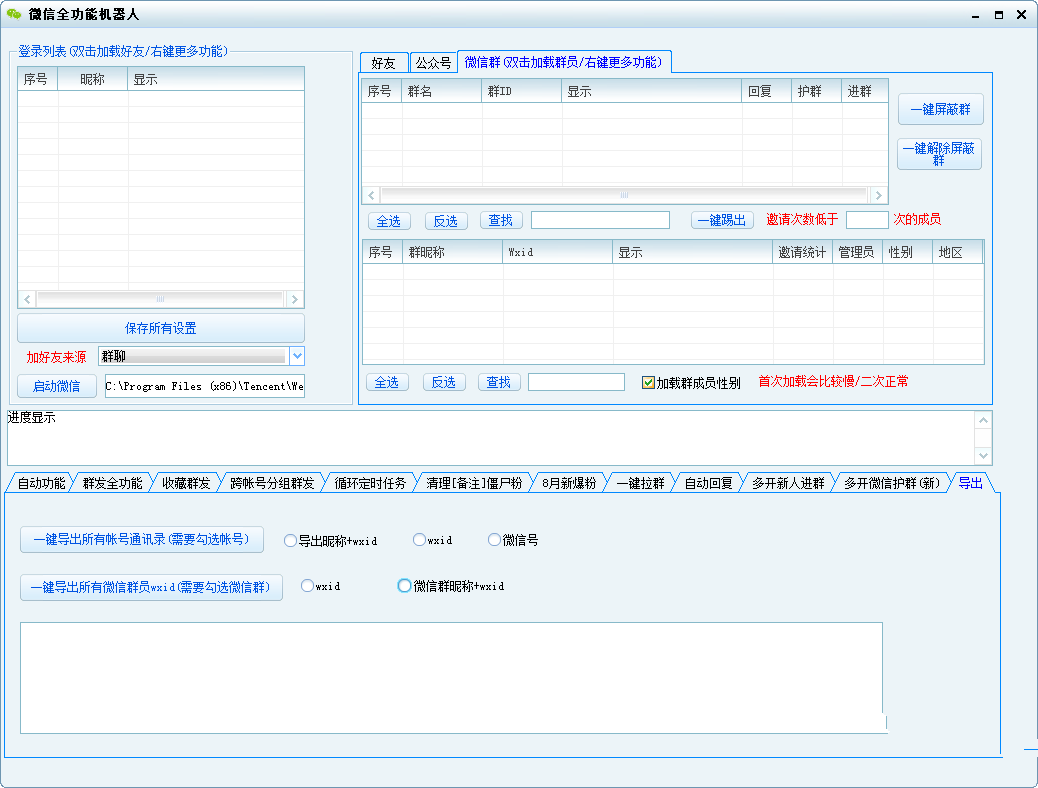Click the 进度显示 log text area
The height and width of the screenshot is (788, 1038).
[491, 438]
